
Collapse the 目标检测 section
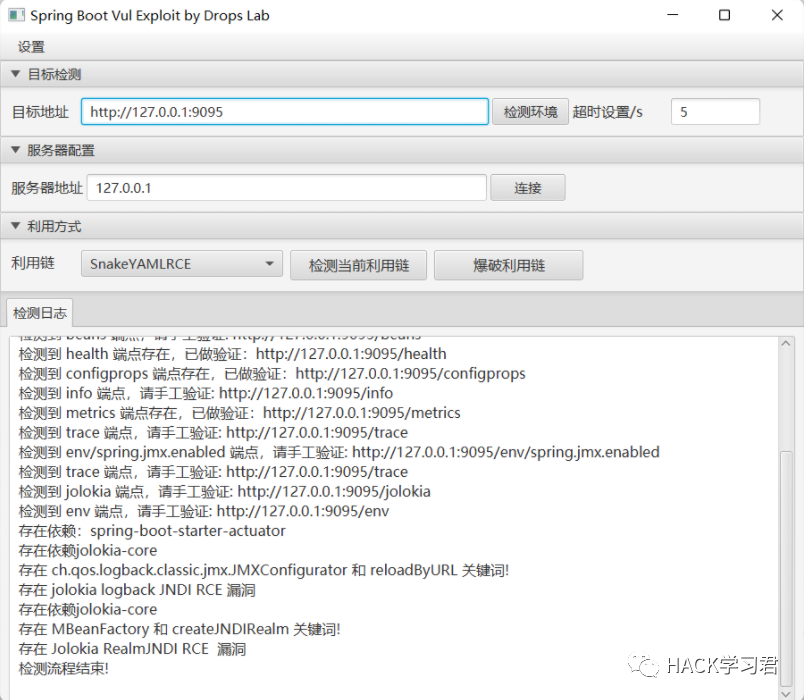(15, 74)
